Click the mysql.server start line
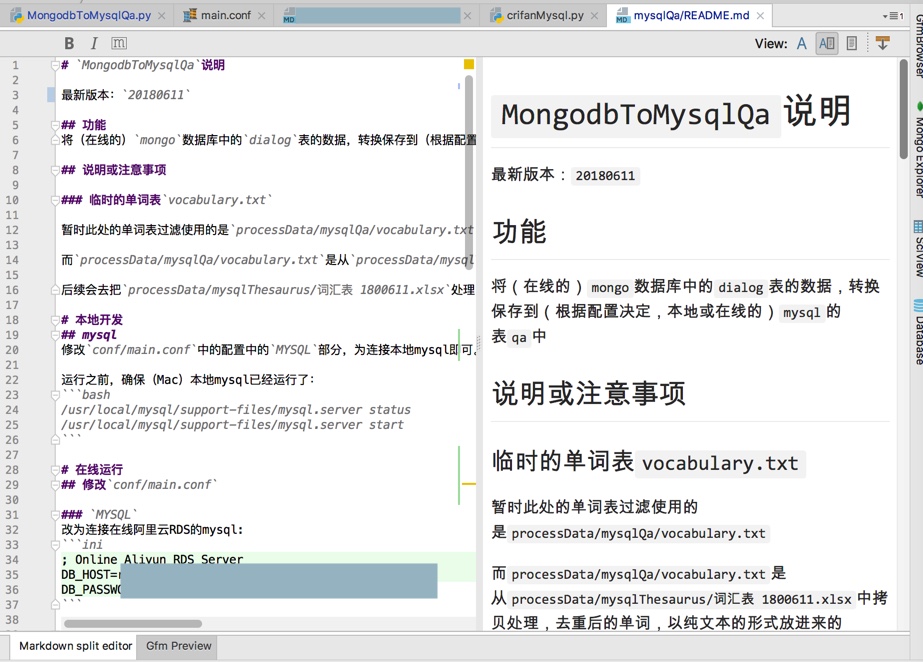Image resolution: width=923 pixels, height=662 pixels. point(232,425)
